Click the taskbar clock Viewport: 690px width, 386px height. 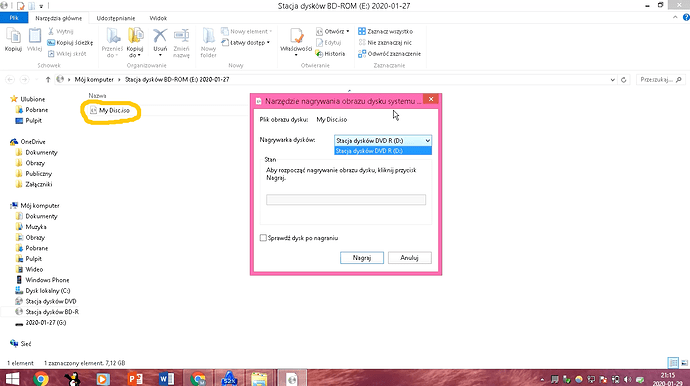point(668,379)
